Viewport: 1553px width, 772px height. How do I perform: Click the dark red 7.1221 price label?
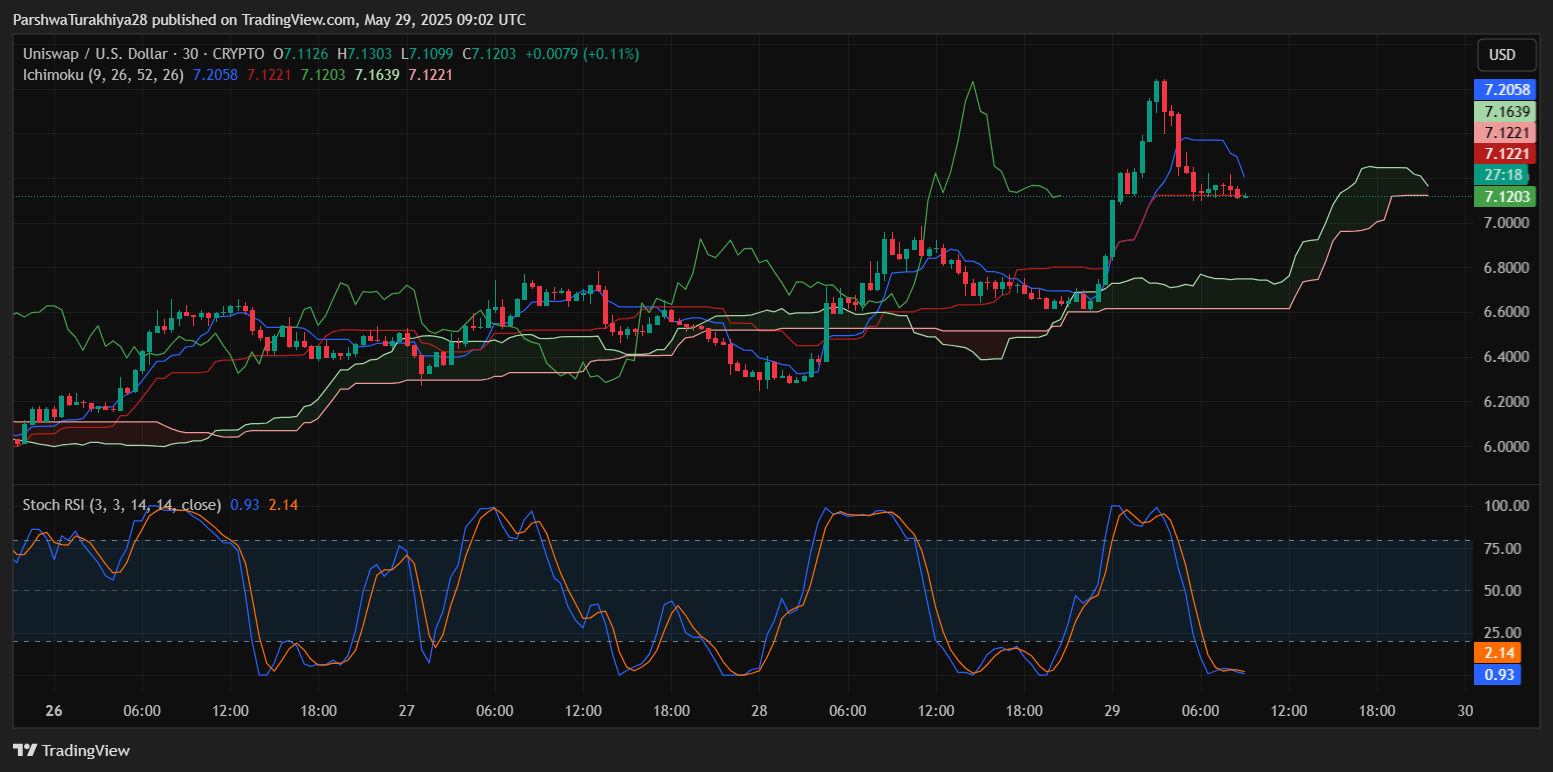pyautogui.click(x=1507, y=153)
